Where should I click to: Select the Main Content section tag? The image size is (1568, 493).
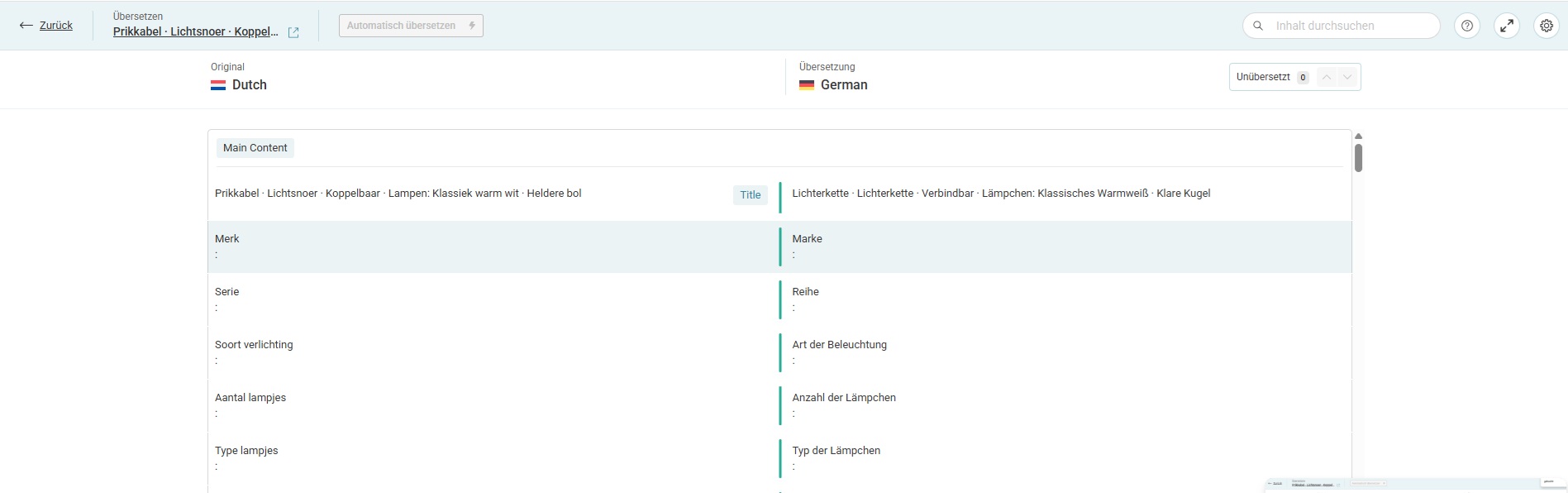[255, 148]
